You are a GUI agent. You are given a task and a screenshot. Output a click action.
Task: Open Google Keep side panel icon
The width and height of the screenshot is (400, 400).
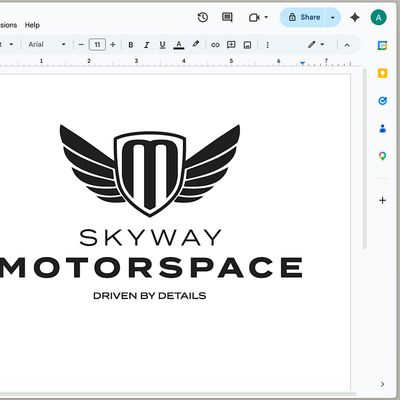pos(382,73)
